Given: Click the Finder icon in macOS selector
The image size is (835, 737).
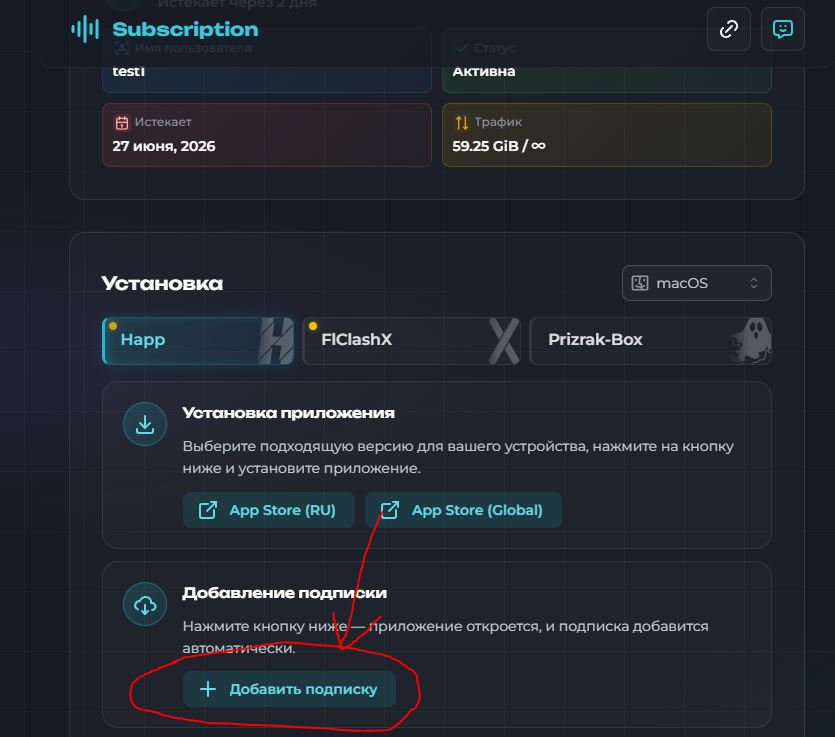Looking at the screenshot, I should [640, 283].
